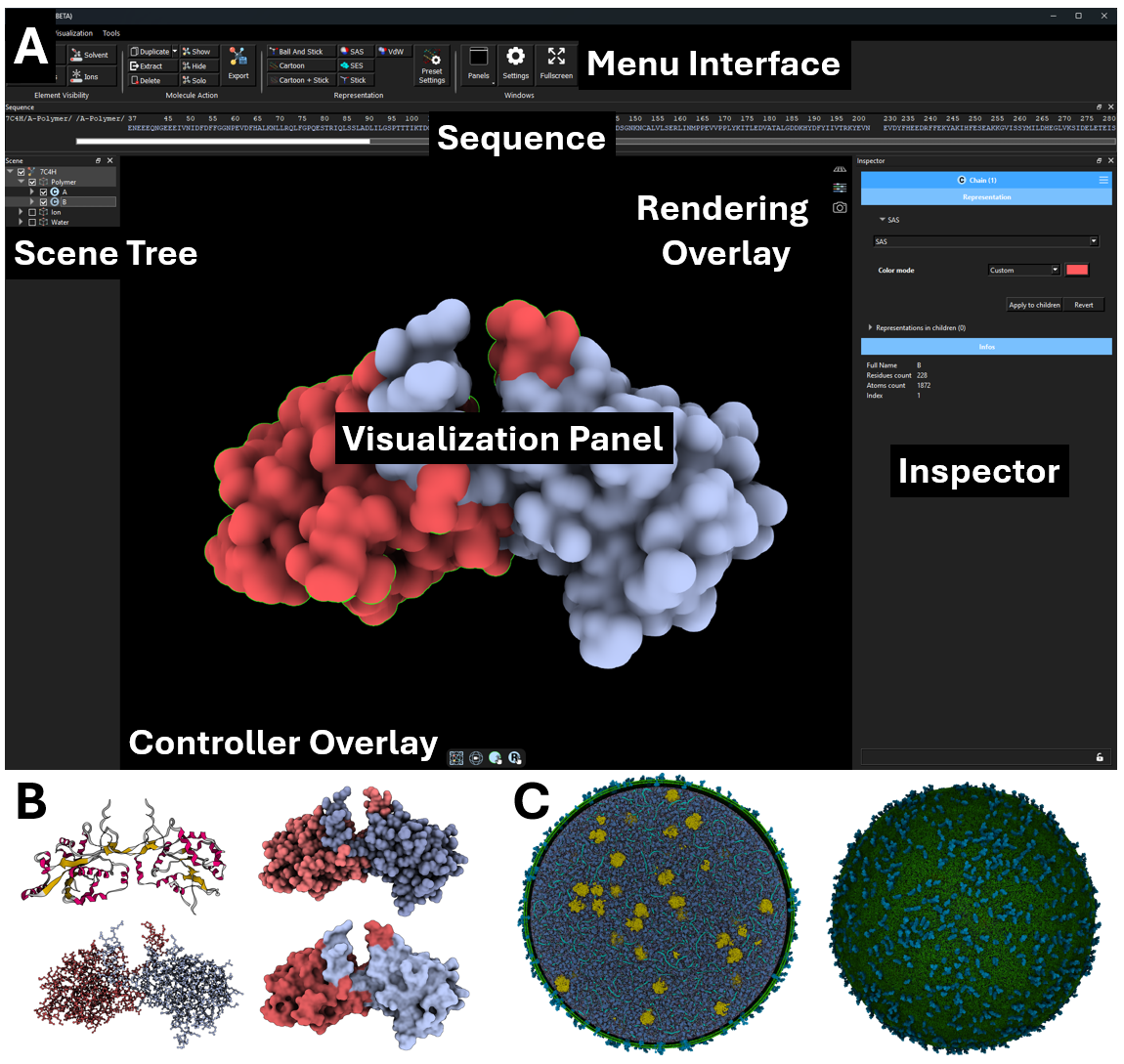
Task: Click the Chain (1) header bar
Action: click(x=985, y=180)
